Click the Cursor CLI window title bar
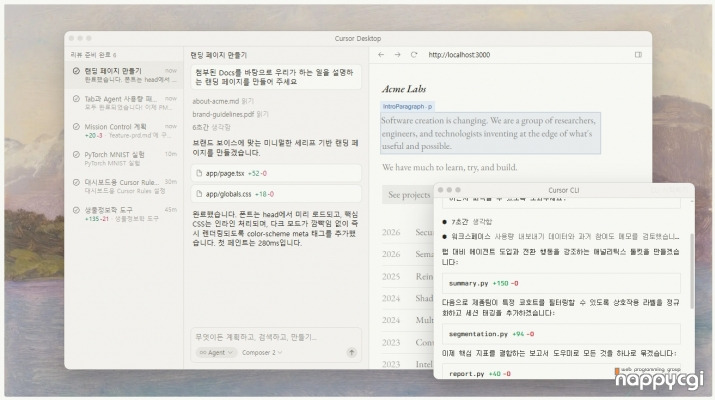Screen dimensions: 715x400 [x=564, y=190]
